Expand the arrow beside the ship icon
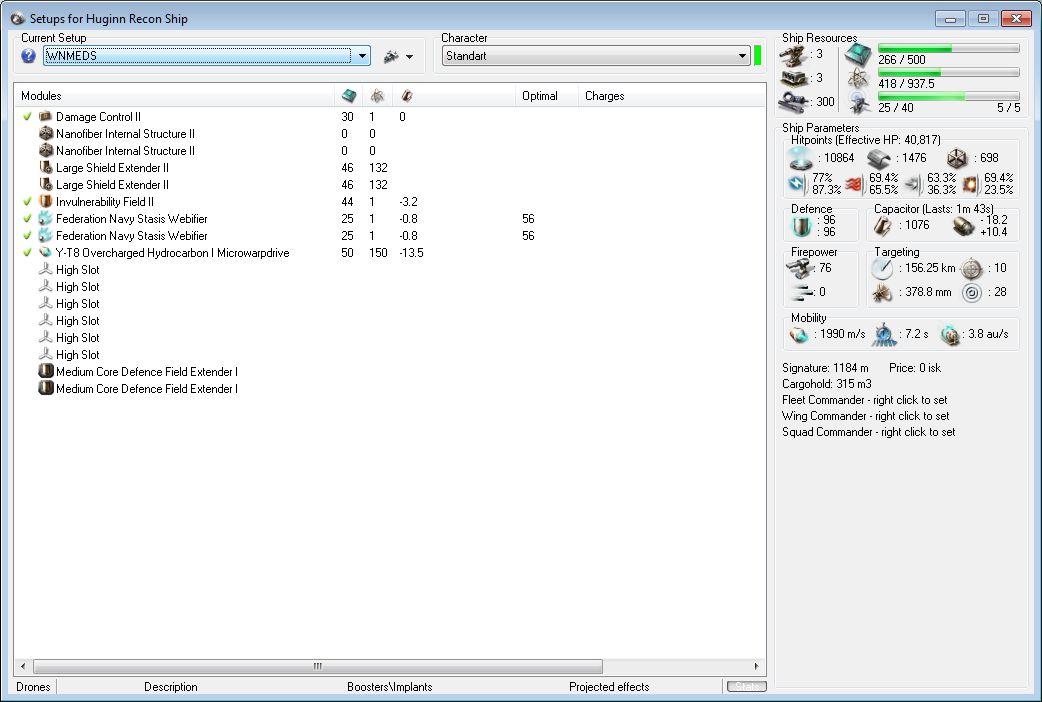Screen dimensions: 1042x702 (409, 57)
